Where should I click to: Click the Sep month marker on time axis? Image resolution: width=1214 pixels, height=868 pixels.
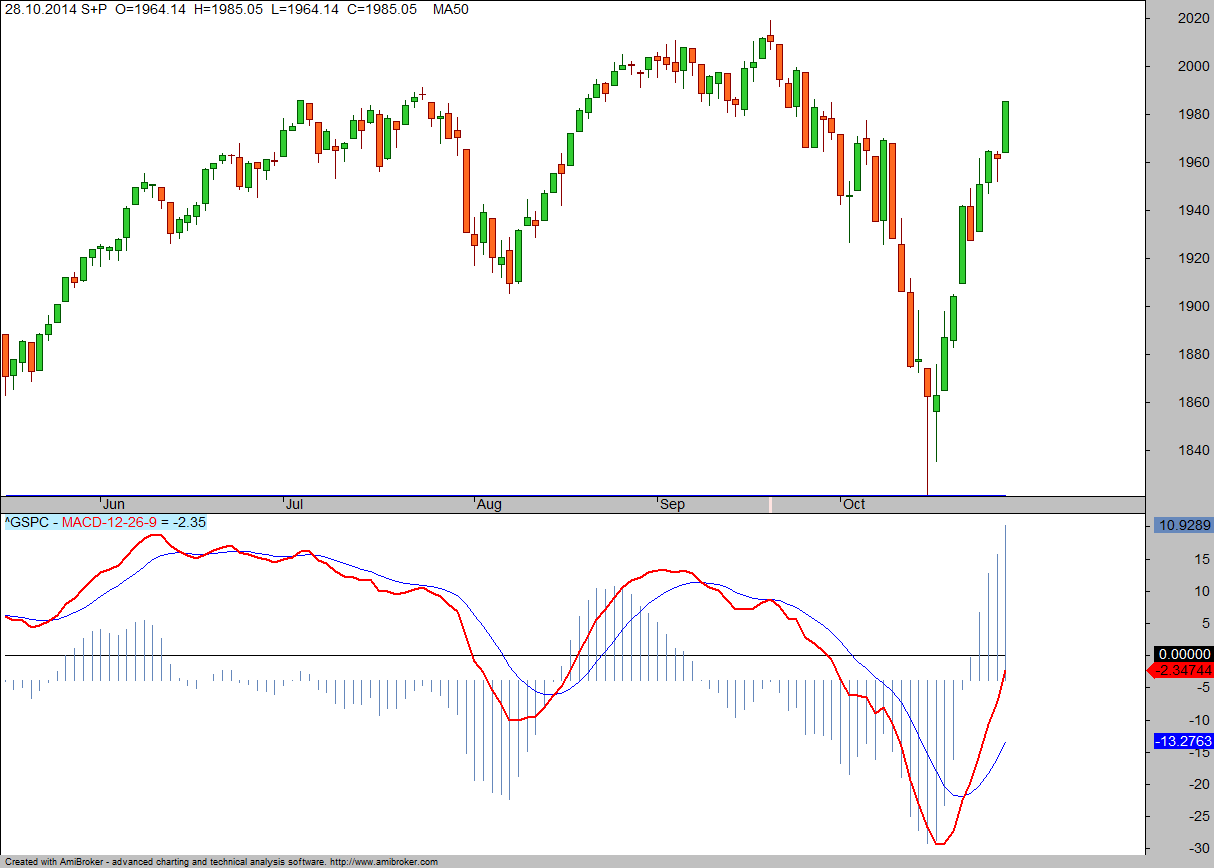673,504
